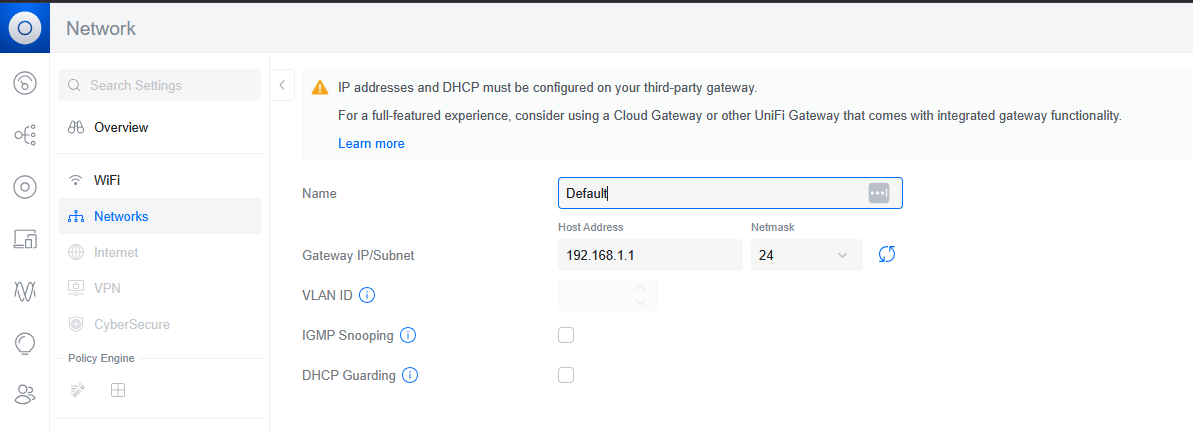Open the Topology icon in left rail
This screenshot has height=432, width=1193.
click(25, 135)
